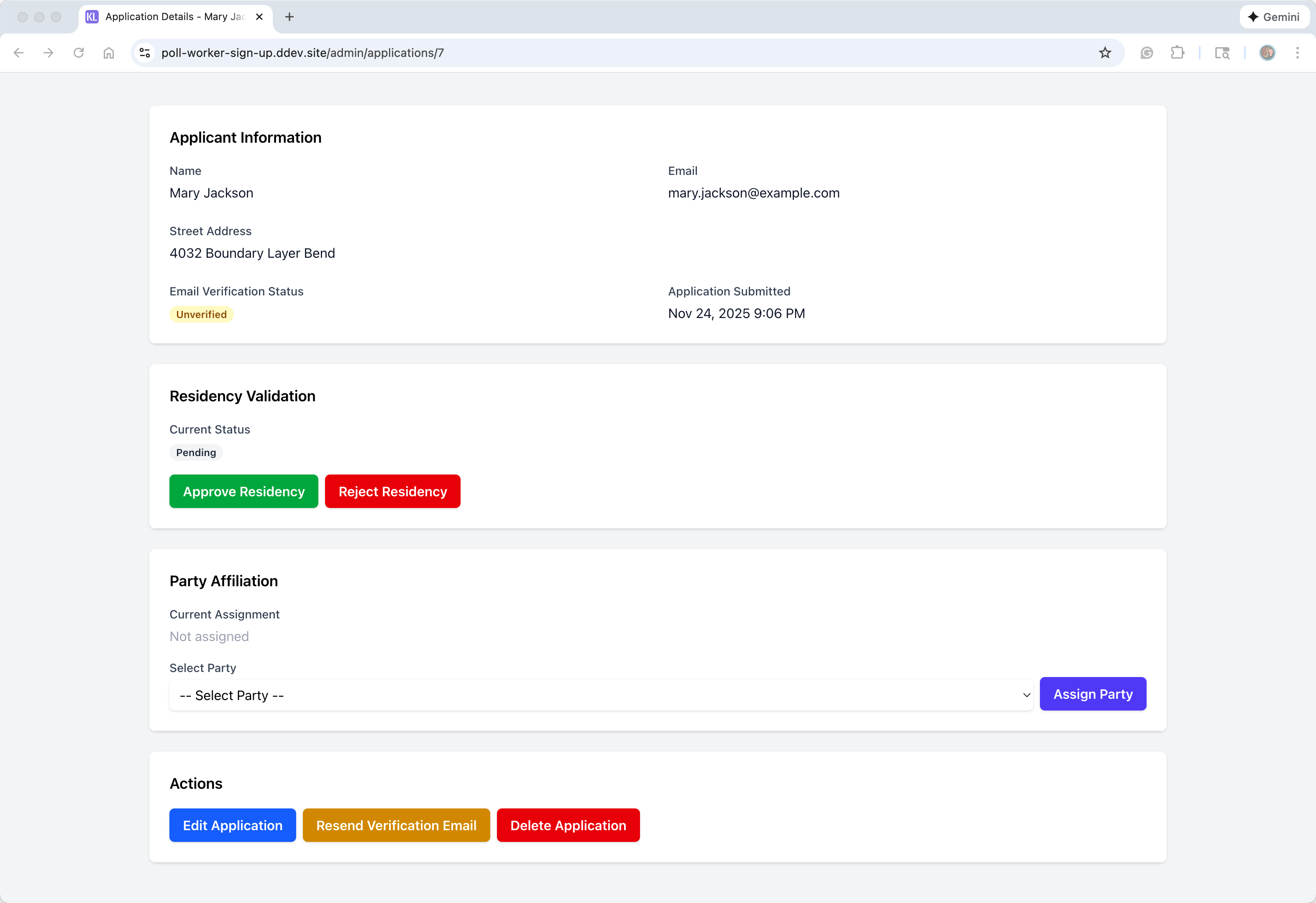
Task: Click the Application Details browser tab
Action: 170,17
